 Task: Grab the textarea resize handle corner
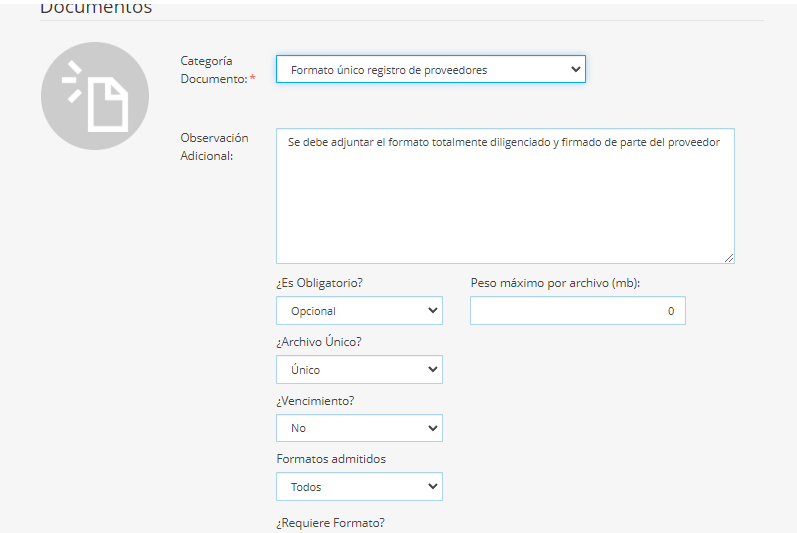pos(729,258)
